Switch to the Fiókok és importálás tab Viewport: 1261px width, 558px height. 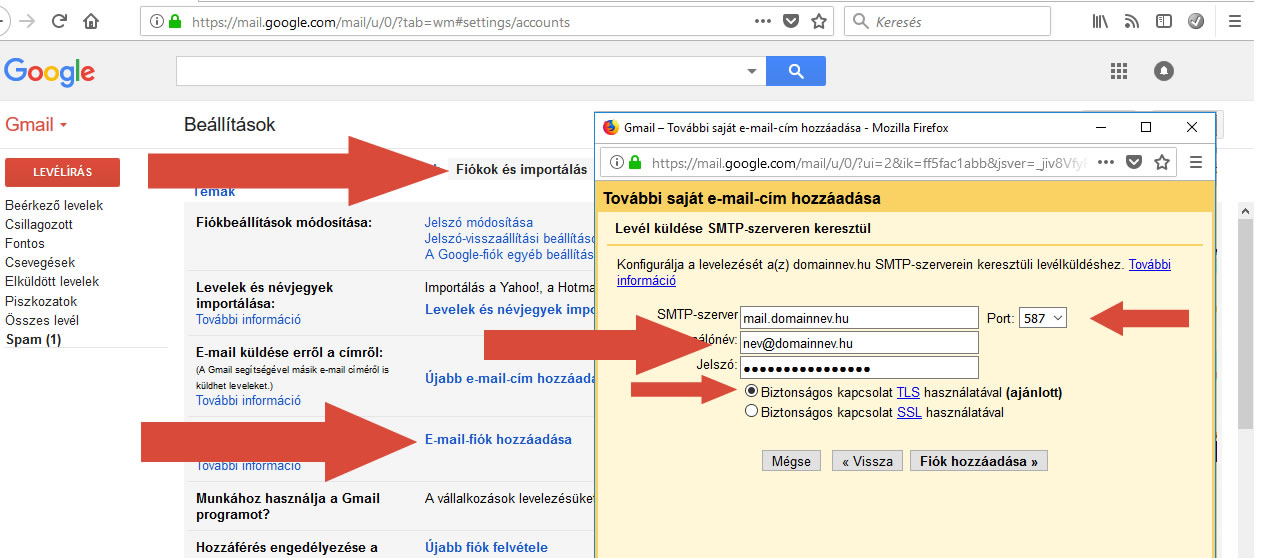click(521, 169)
